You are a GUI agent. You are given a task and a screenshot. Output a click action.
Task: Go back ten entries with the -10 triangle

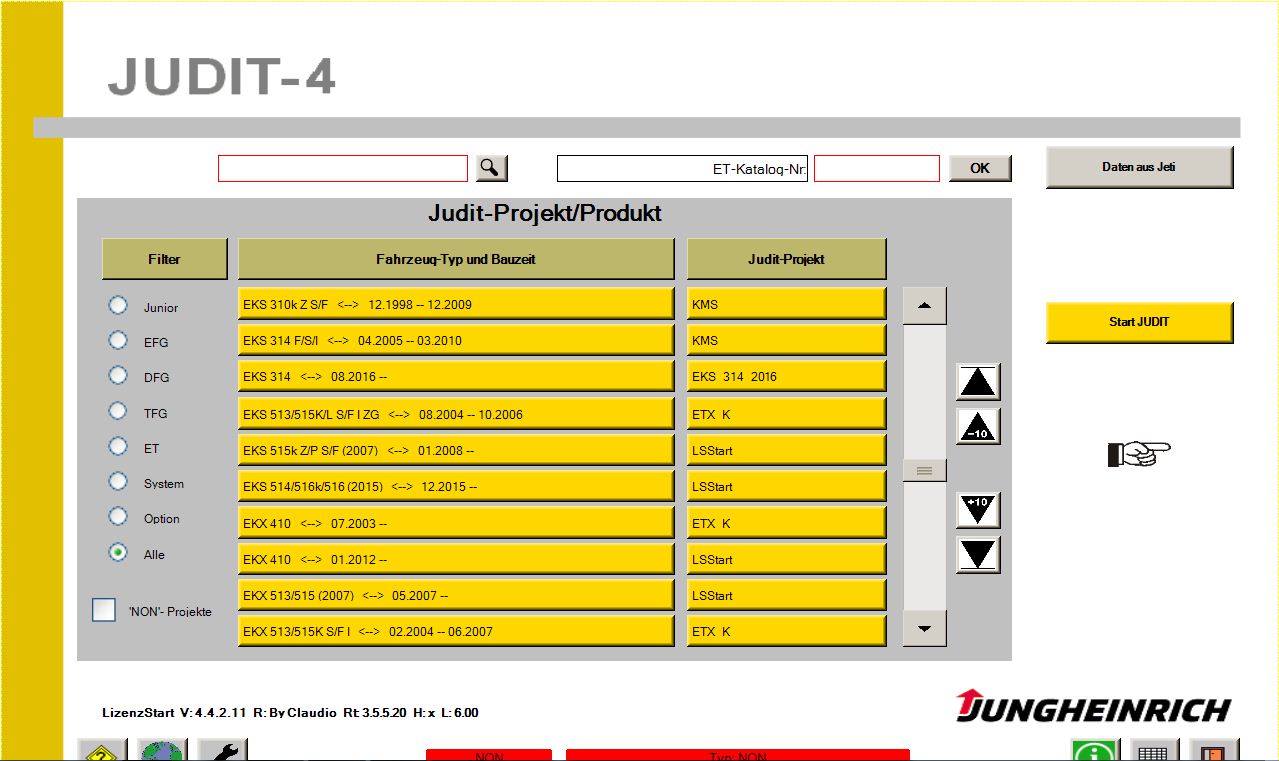(x=977, y=427)
